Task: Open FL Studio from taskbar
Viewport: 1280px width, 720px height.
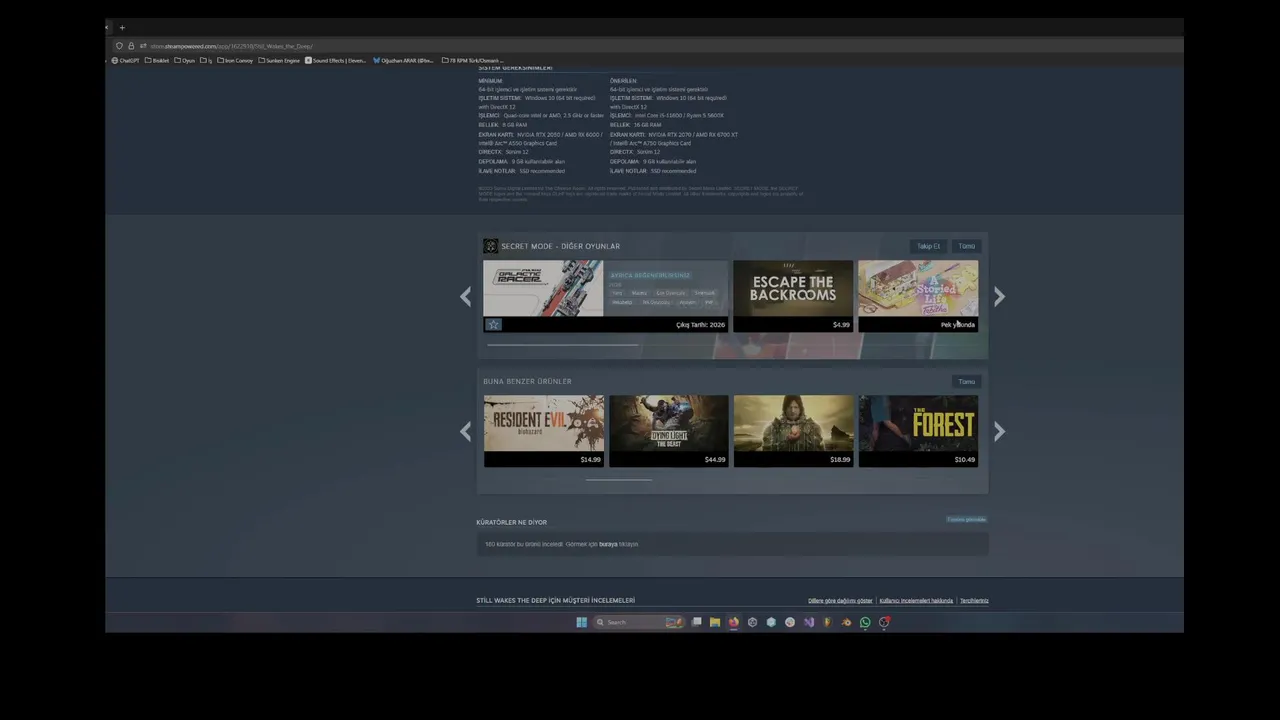Action: coord(828,622)
